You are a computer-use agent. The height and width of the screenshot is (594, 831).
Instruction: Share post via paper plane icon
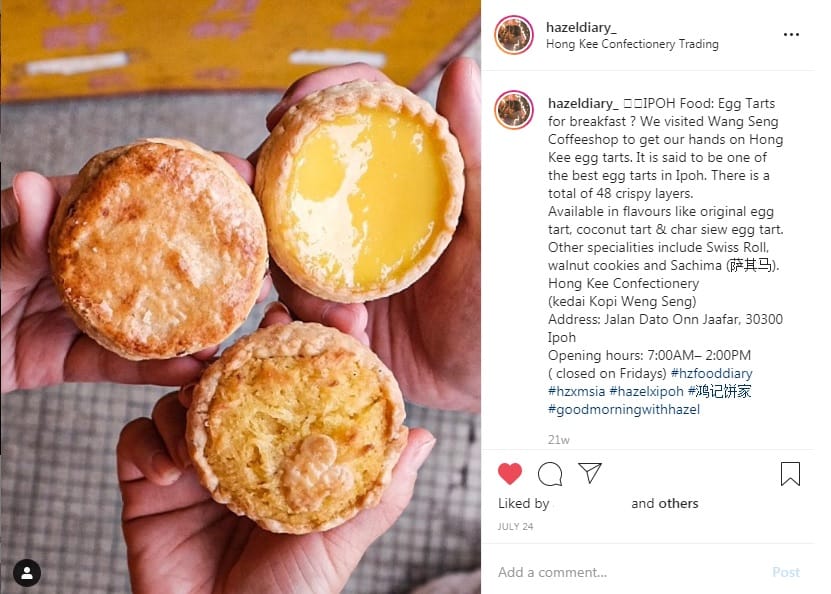pyautogui.click(x=590, y=473)
